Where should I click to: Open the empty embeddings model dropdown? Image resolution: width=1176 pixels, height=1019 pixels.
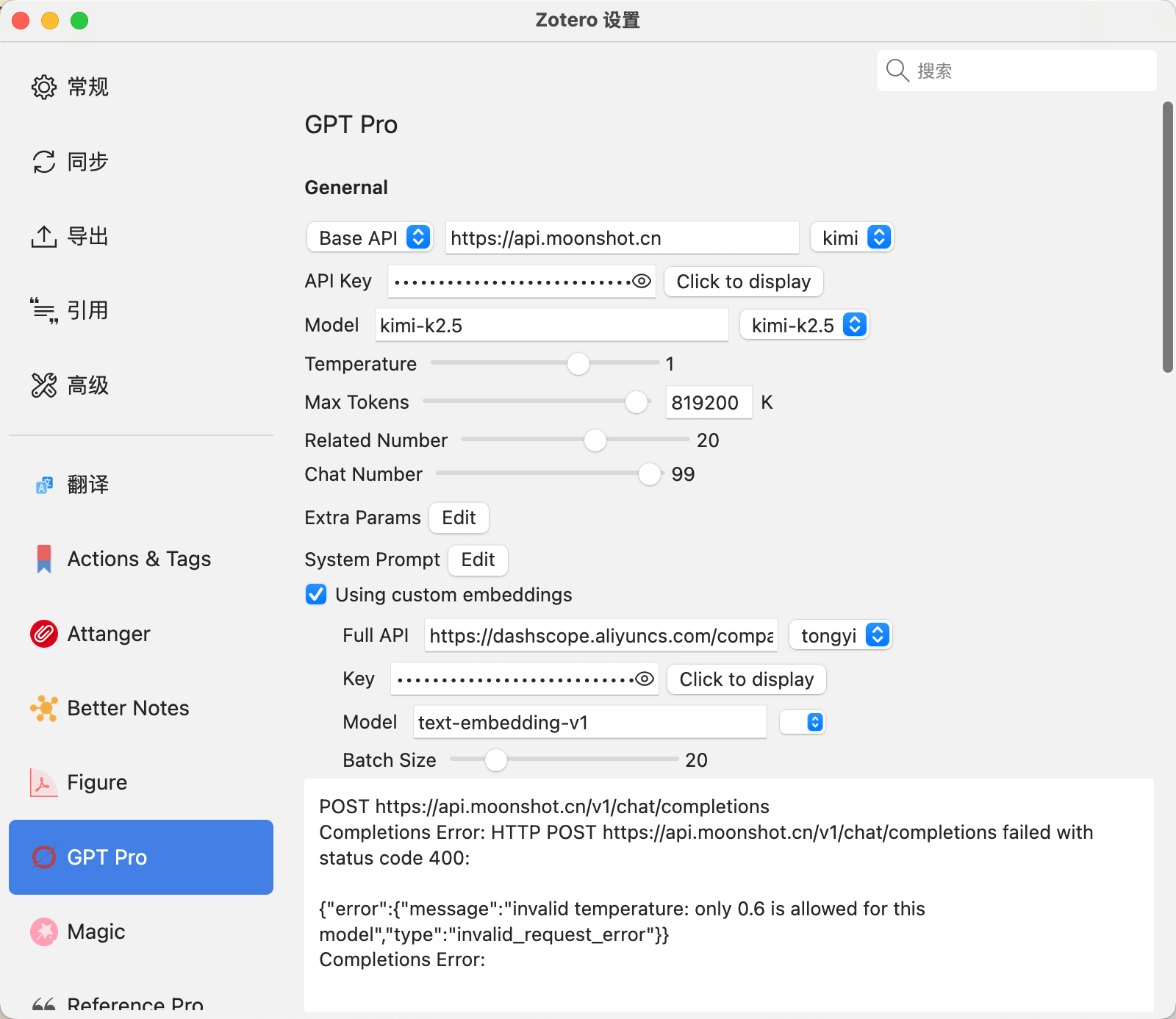pos(802,722)
